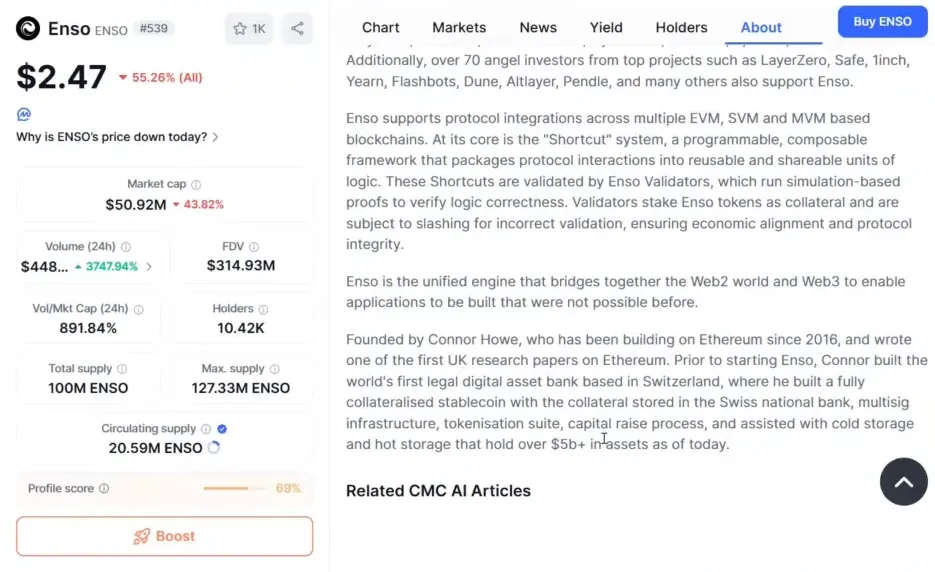This screenshot has width=935, height=572.
Task: Click the Total supply info icon
Action: (122, 369)
